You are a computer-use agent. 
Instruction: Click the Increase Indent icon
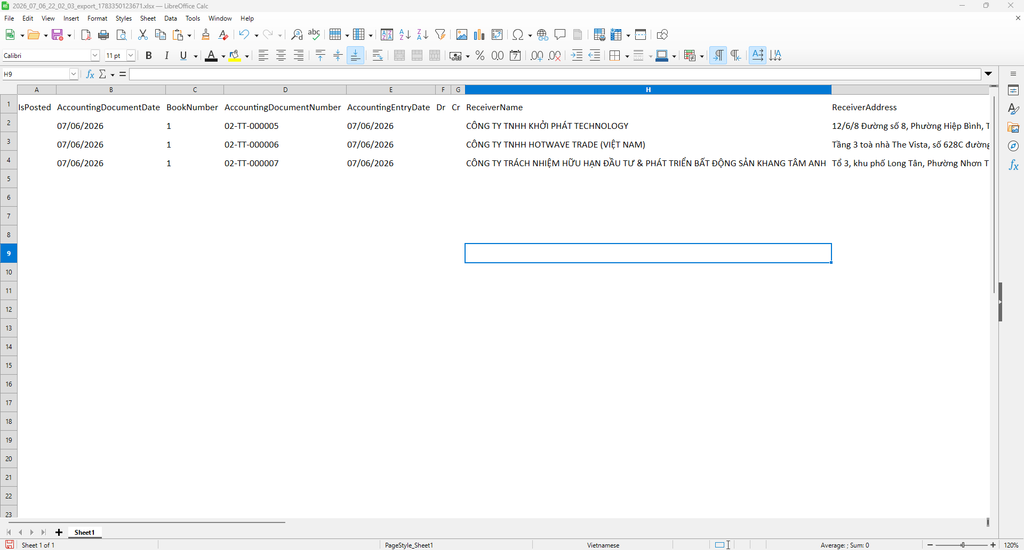click(577, 56)
